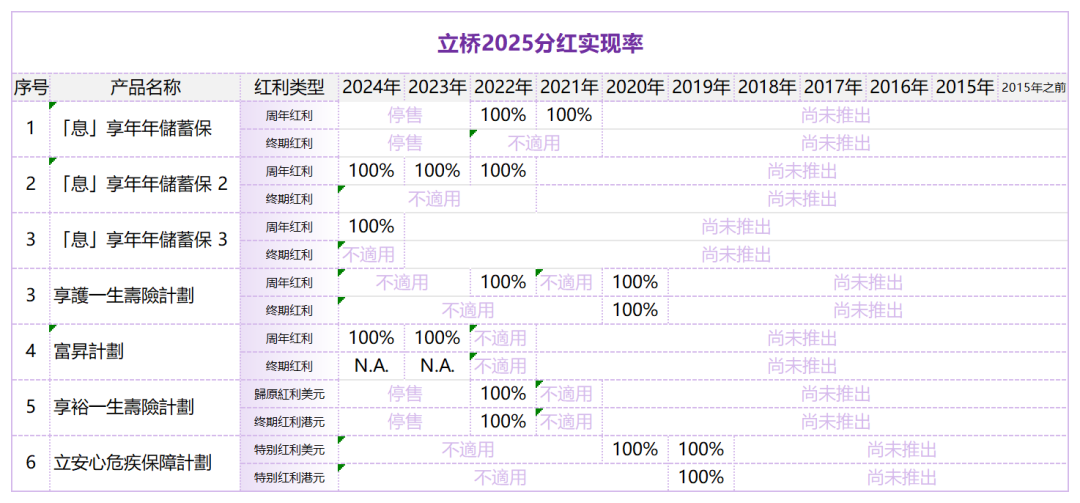Click 2021年 不適用 in 歸原紅利美元 row
1080x503 pixels.
point(570,394)
